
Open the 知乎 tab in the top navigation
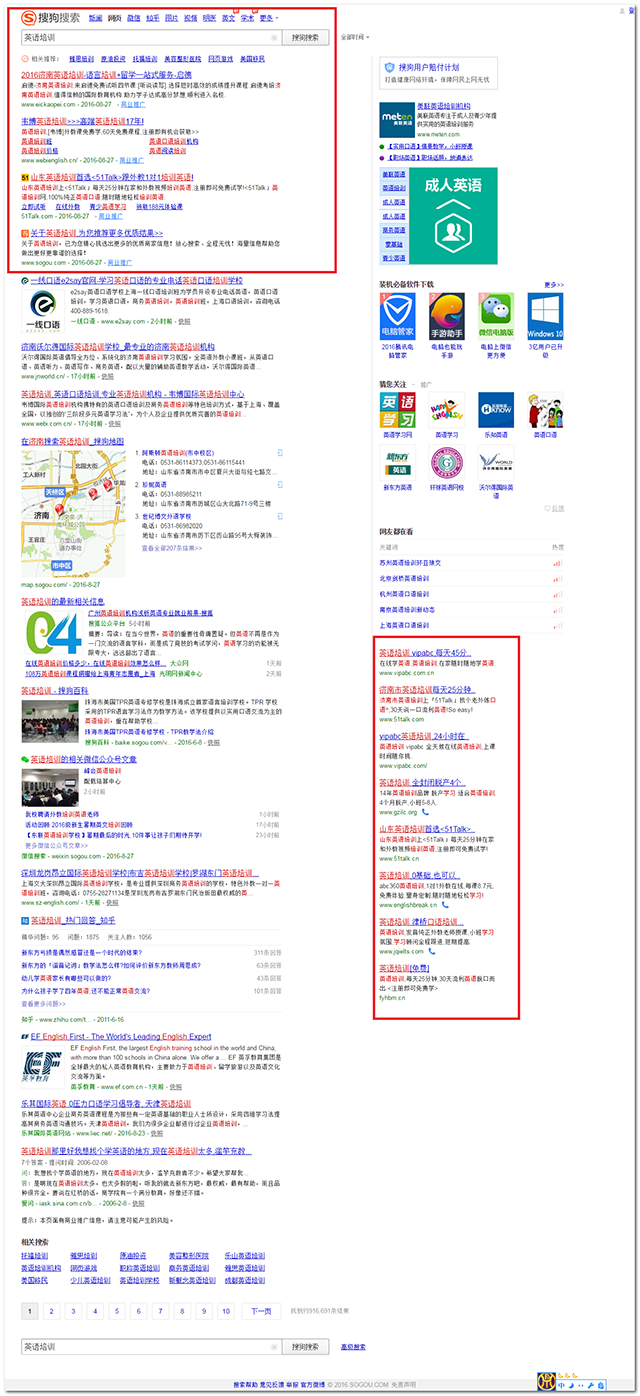[152, 18]
